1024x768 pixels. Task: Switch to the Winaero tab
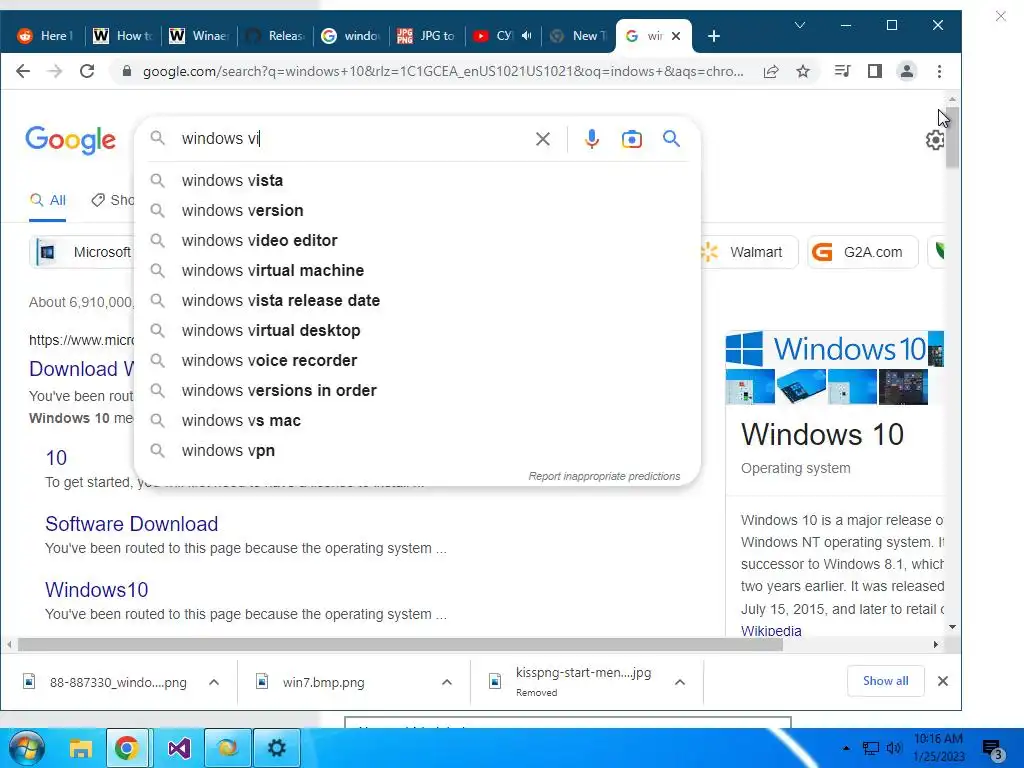click(x=199, y=36)
